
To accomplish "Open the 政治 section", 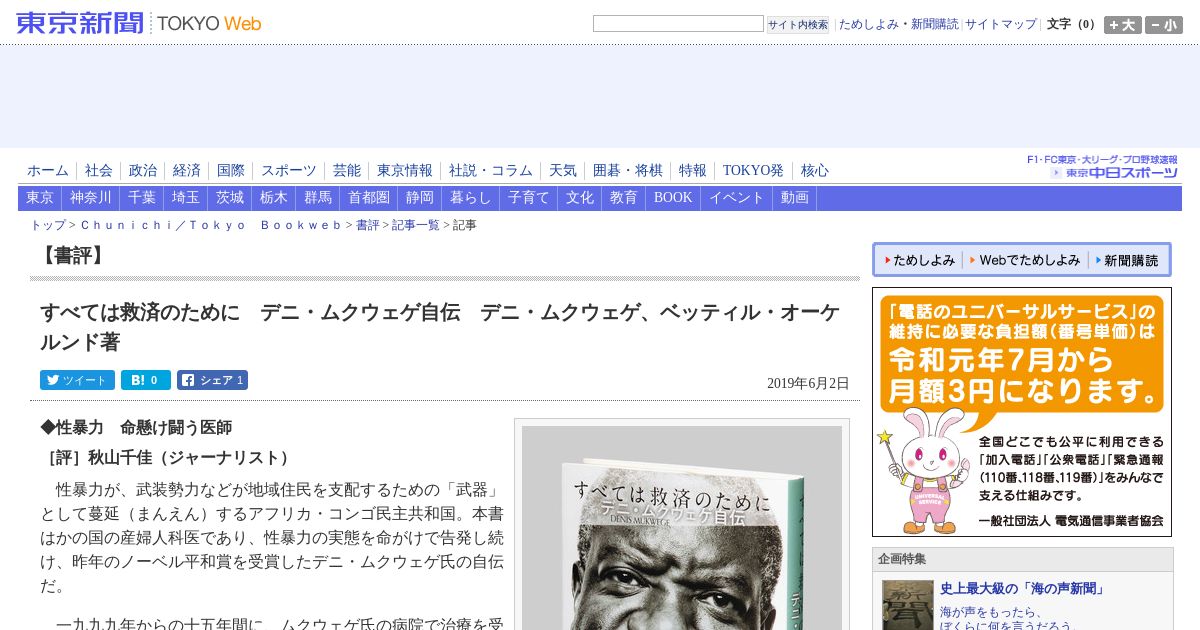I will [x=143, y=171].
